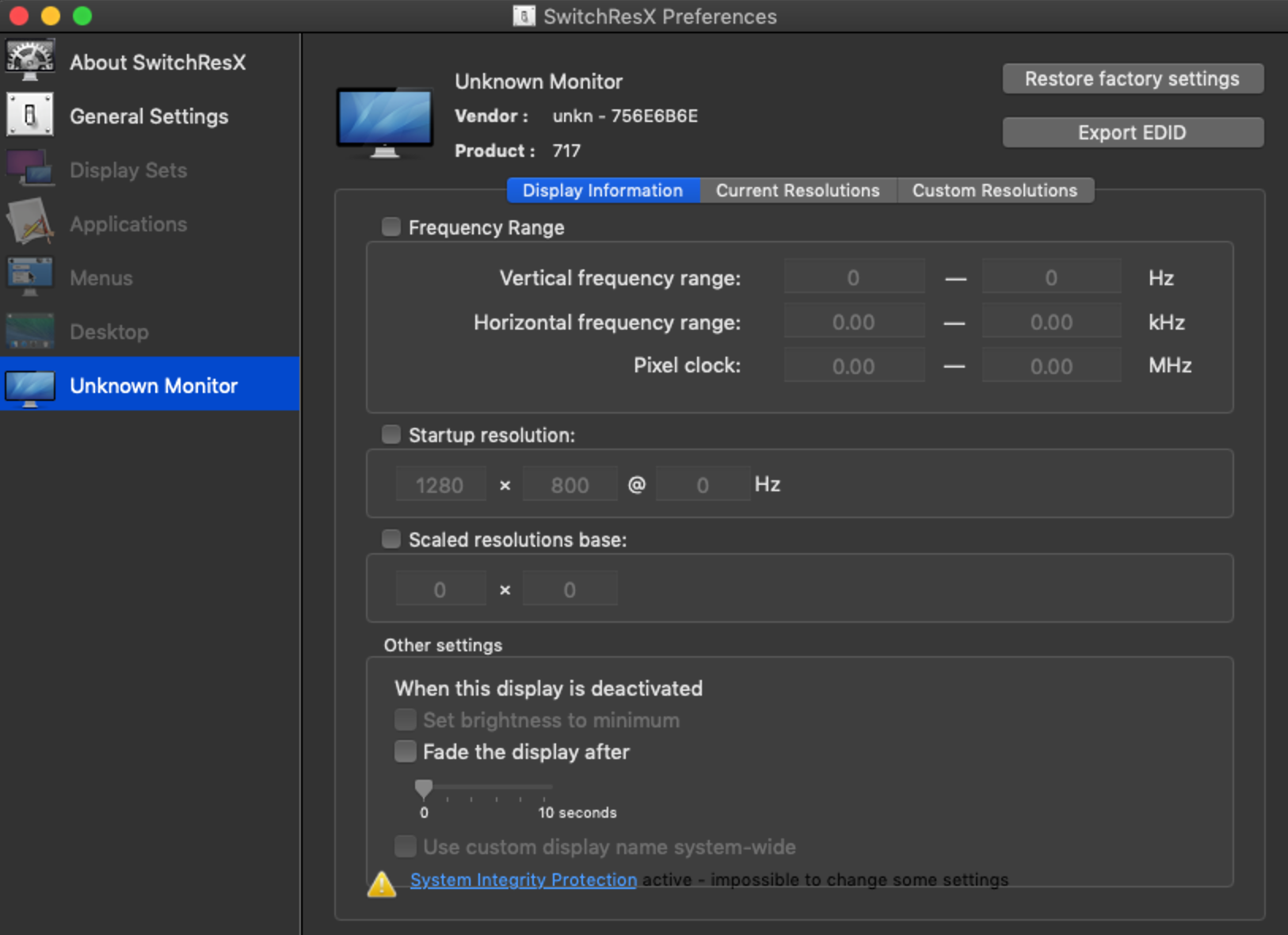The height and width of the screenshot is (935, 1288).
Task: Click the yellow warning triangle icon
Action: click(382, 883)
